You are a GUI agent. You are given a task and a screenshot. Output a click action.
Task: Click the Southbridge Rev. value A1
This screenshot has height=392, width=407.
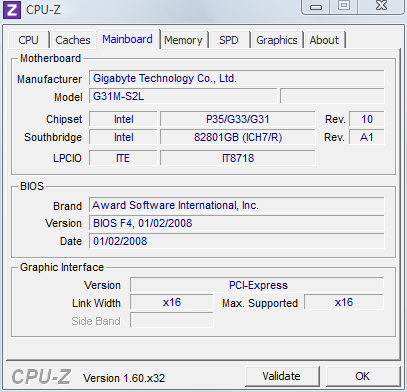tap(367, 137)
